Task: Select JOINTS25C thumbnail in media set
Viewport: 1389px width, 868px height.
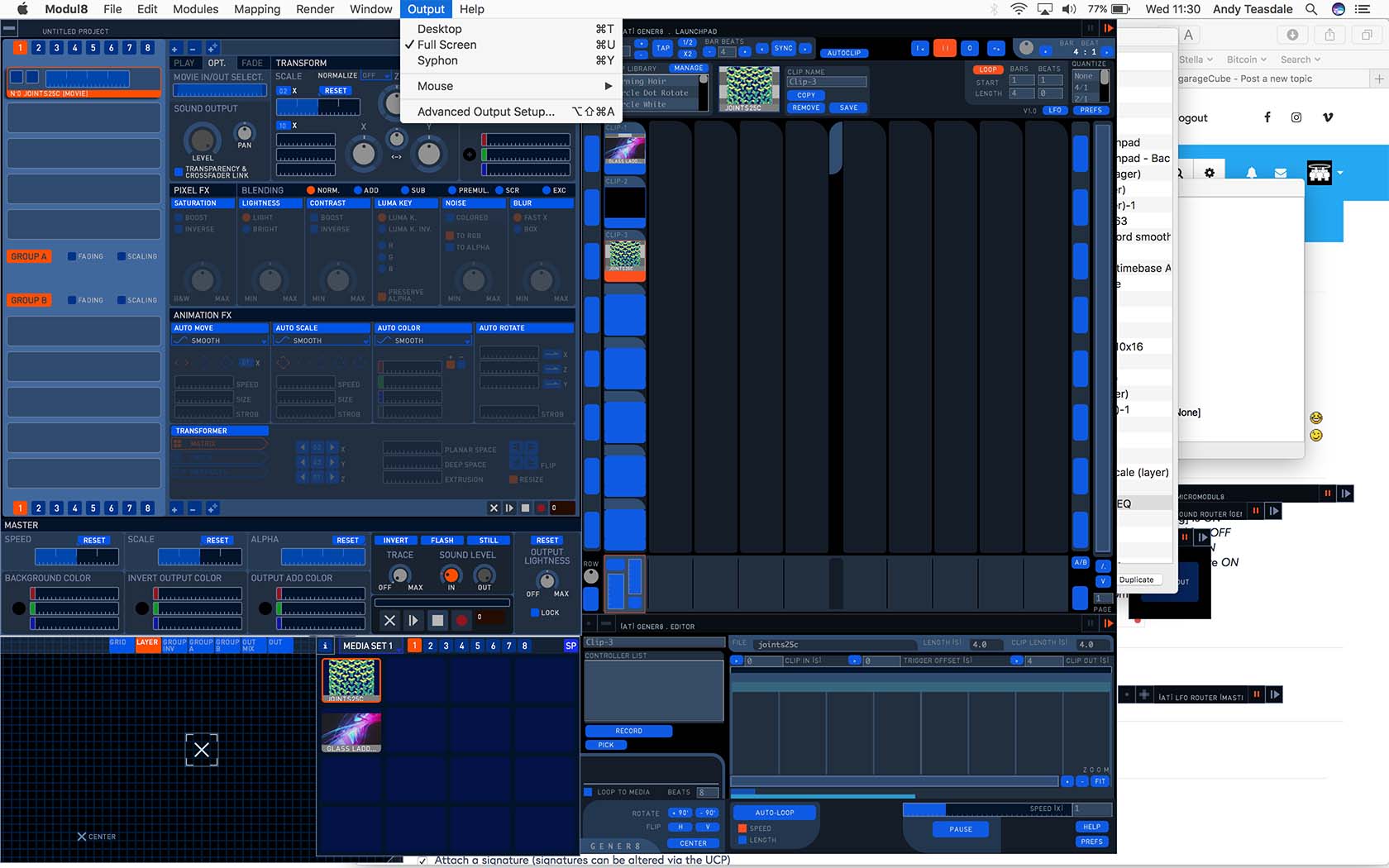Action: 351,680
